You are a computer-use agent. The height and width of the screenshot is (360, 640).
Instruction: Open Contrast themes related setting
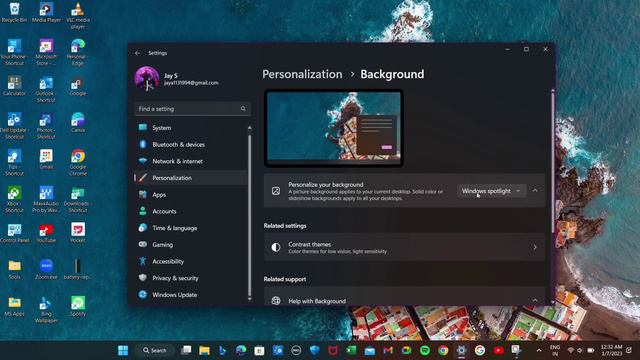click(x=404, y=247)
